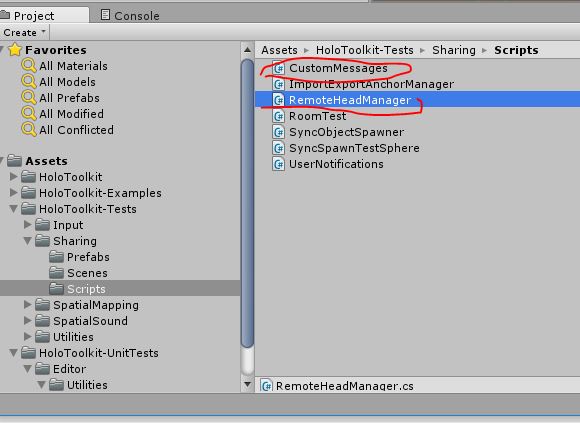Click the Scenes folder icon
Image resolution: width=580 pixels, height=423 pixels.
coord(57,273)
